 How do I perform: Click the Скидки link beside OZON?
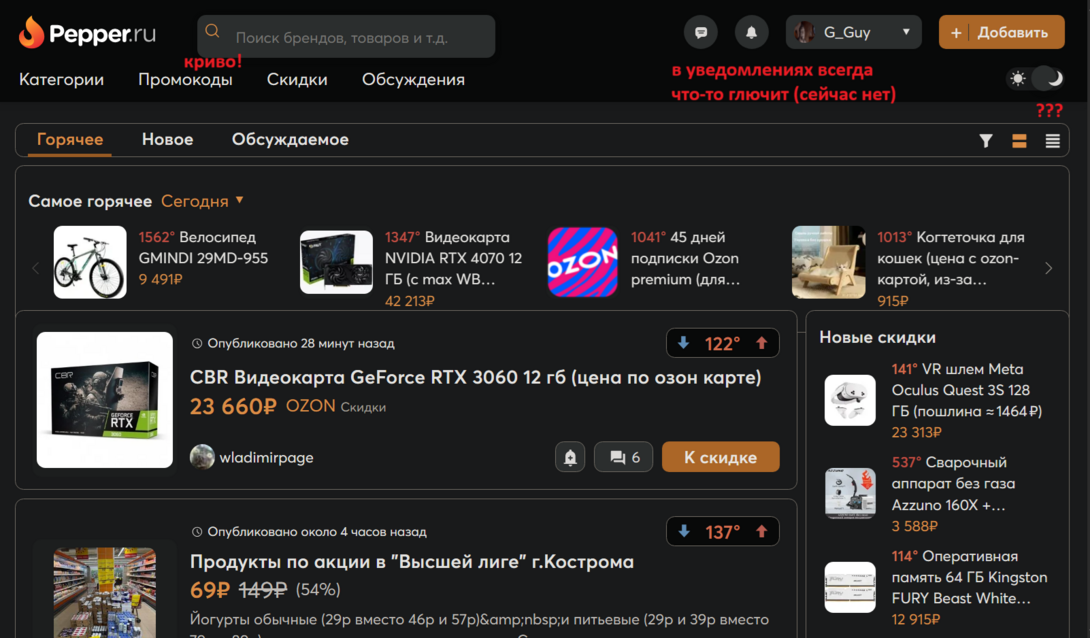(x=363, y=407)
